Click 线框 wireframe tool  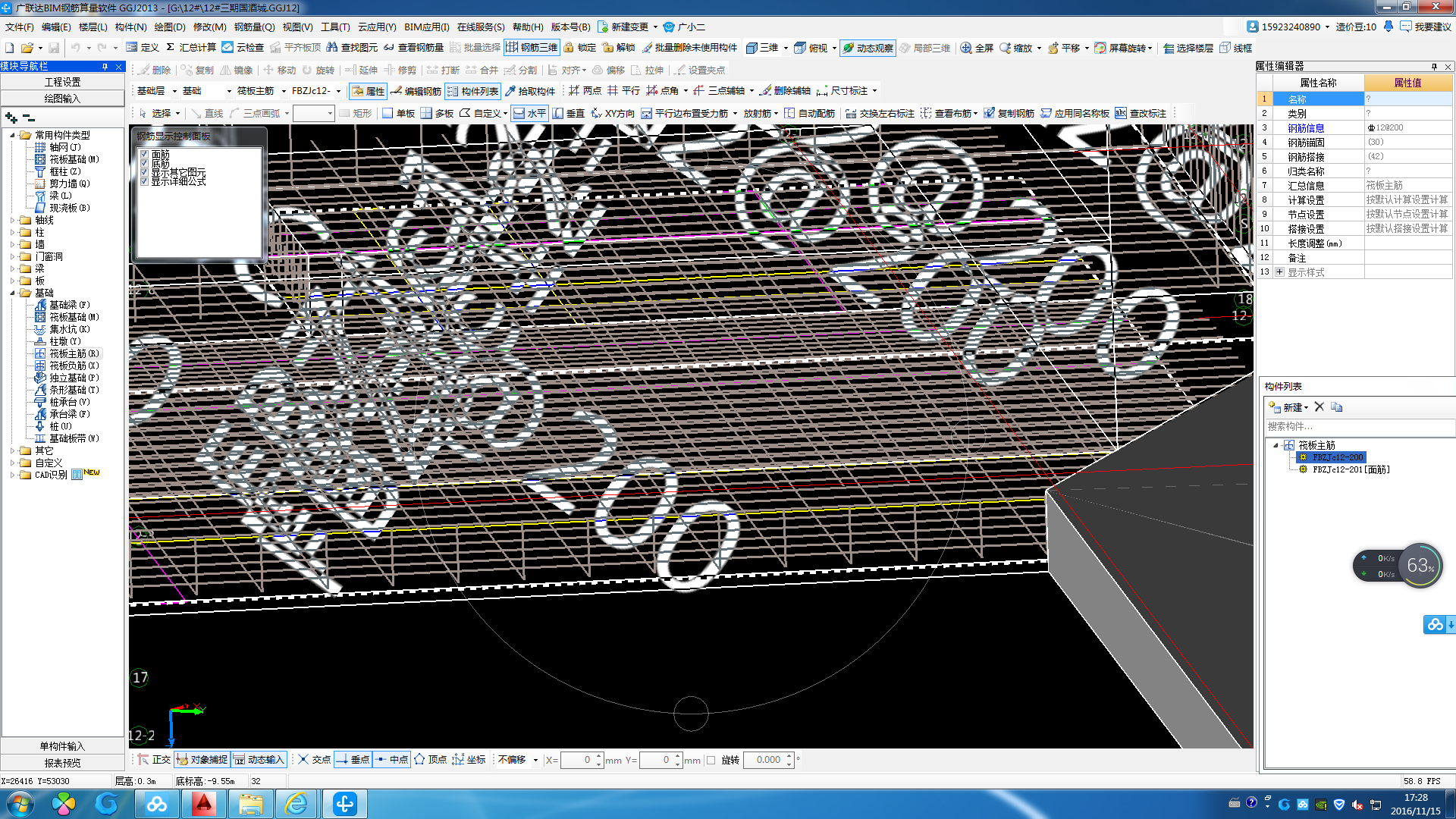(x=1236, y=47)
